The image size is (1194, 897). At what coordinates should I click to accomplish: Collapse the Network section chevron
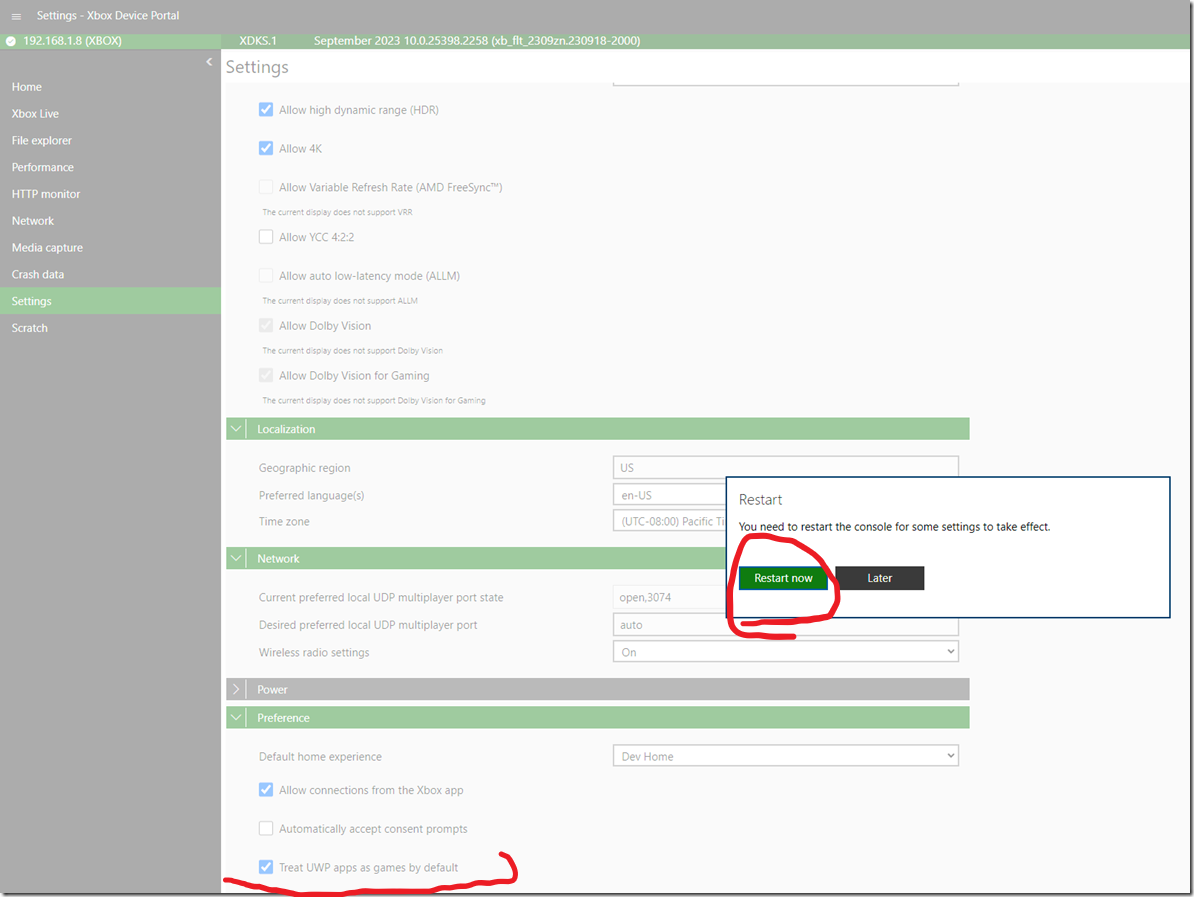click(x=236, y=558)
